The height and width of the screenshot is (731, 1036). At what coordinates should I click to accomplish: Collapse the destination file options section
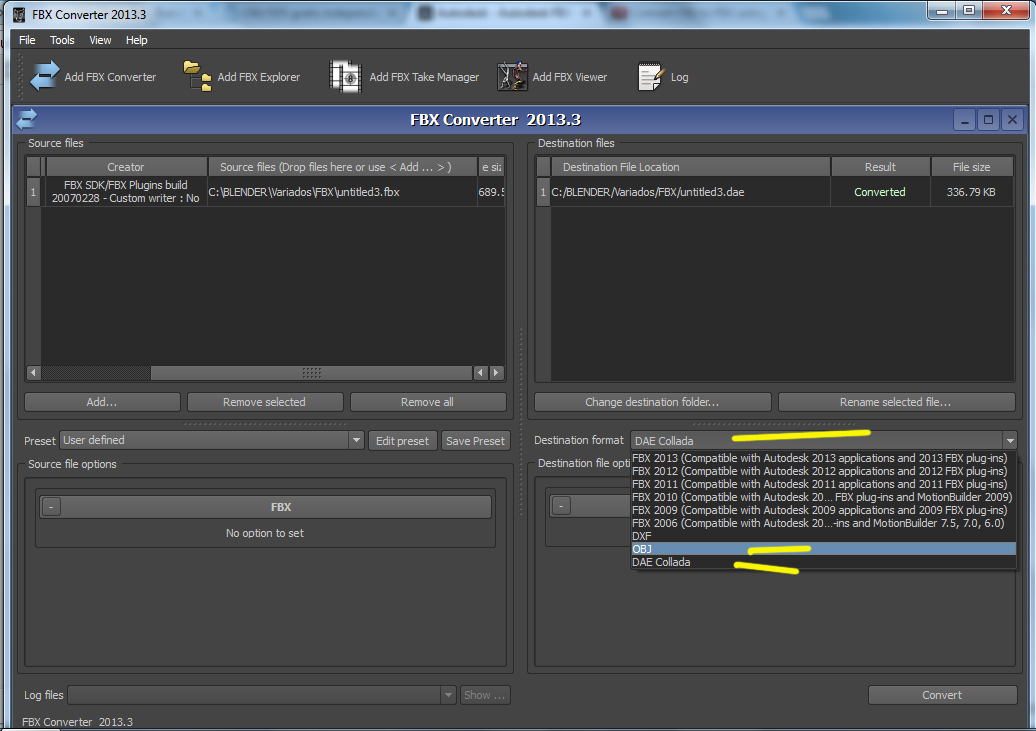pyautogui.click(x=561, y=506)
